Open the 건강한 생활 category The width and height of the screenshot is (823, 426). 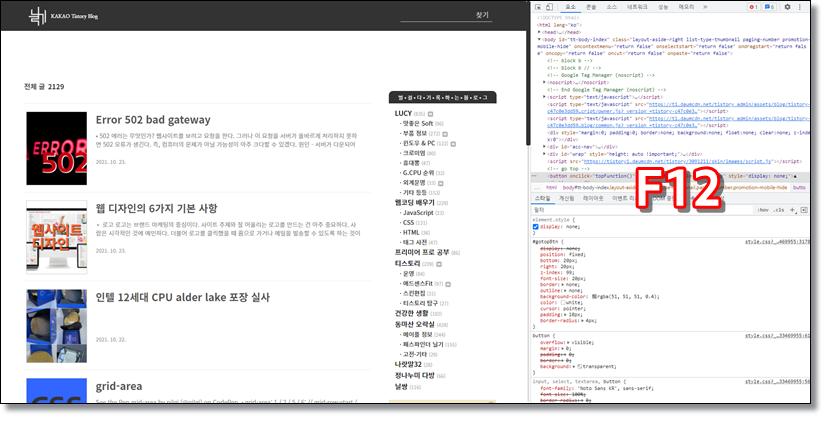pyautogui.click(x=412, y=313)
